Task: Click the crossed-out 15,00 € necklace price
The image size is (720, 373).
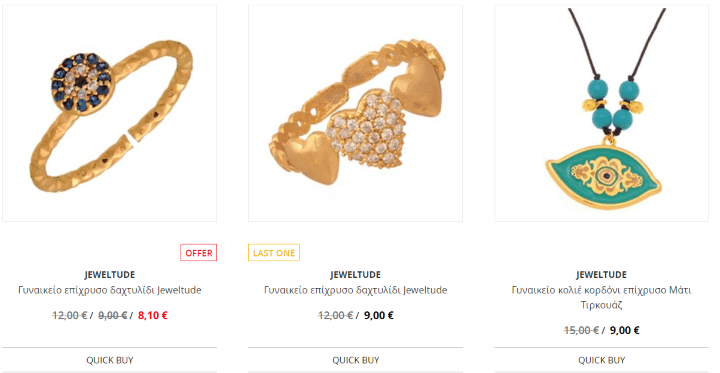Action: coord(581,330)
